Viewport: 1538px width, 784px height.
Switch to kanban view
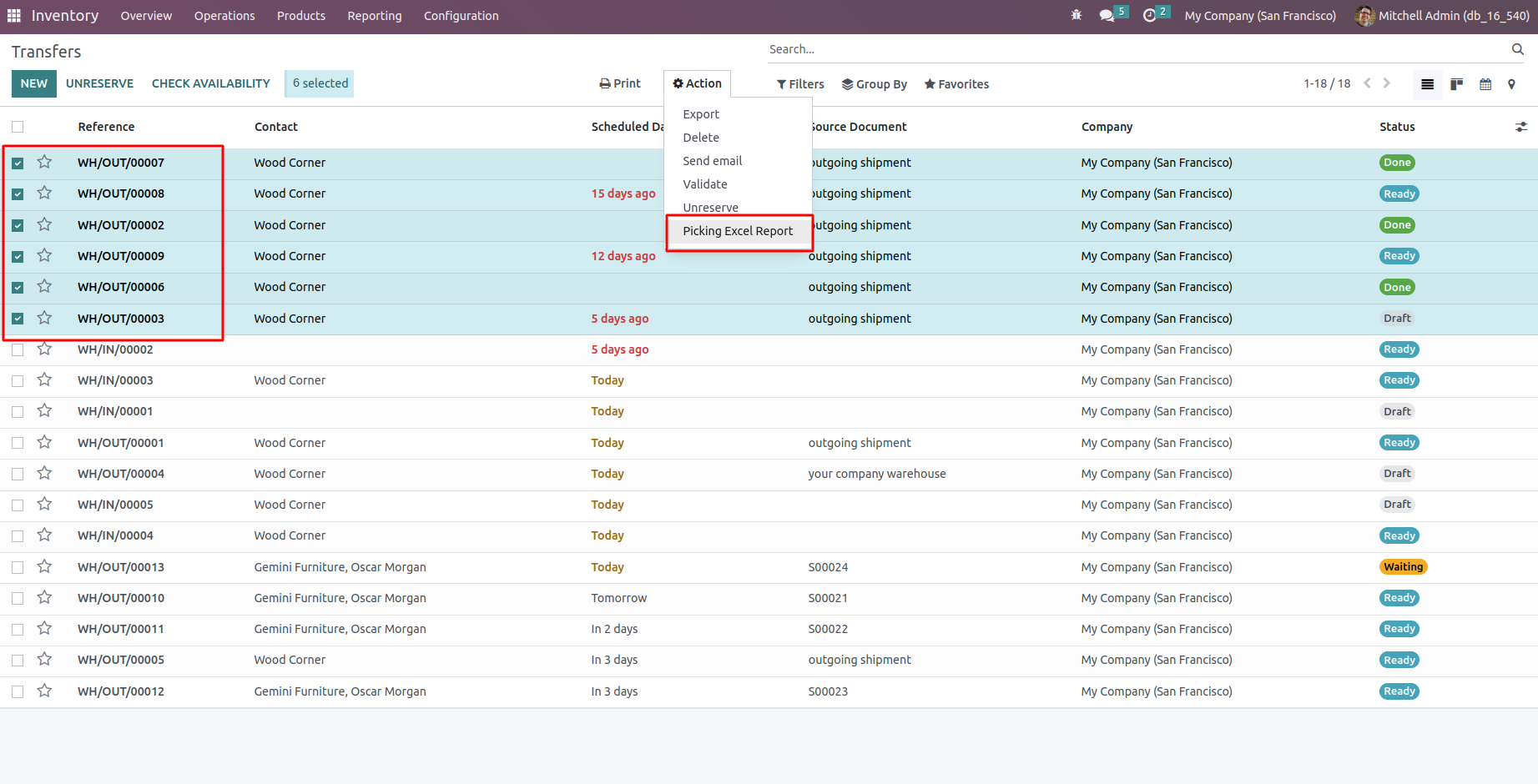(x=1456, y=84)
